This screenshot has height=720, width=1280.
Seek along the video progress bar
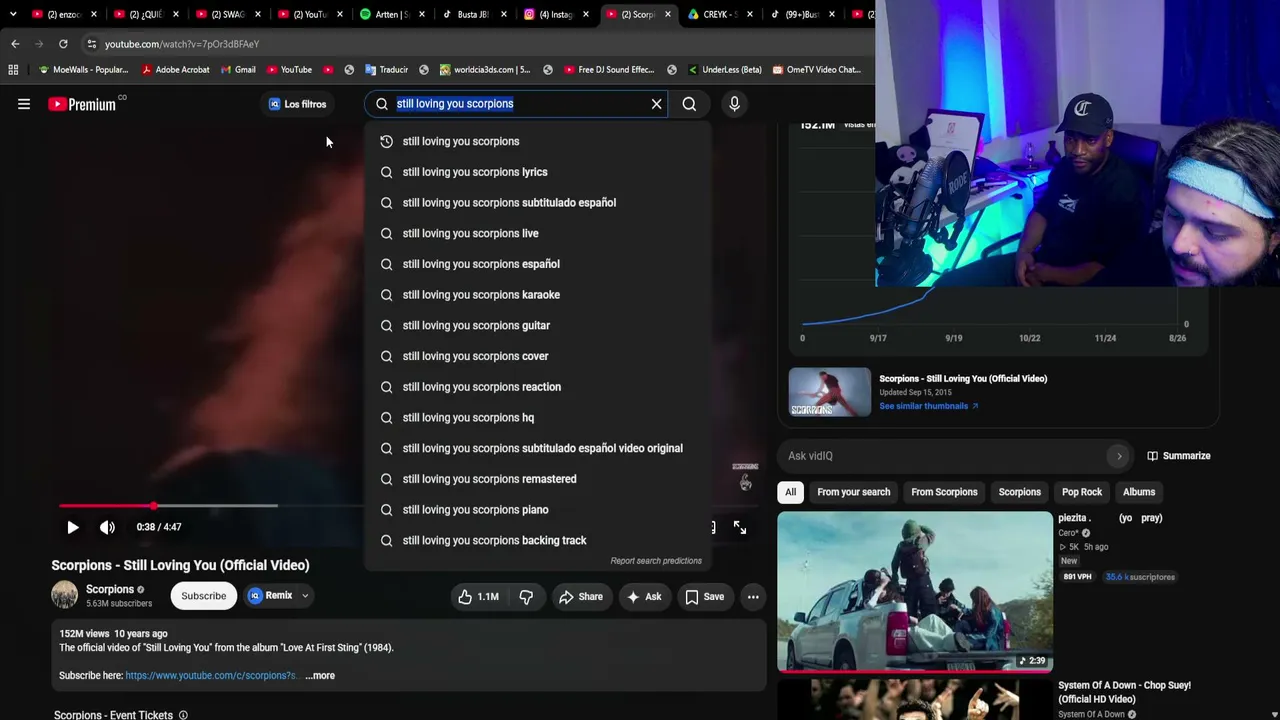click(x=211, y=506)
